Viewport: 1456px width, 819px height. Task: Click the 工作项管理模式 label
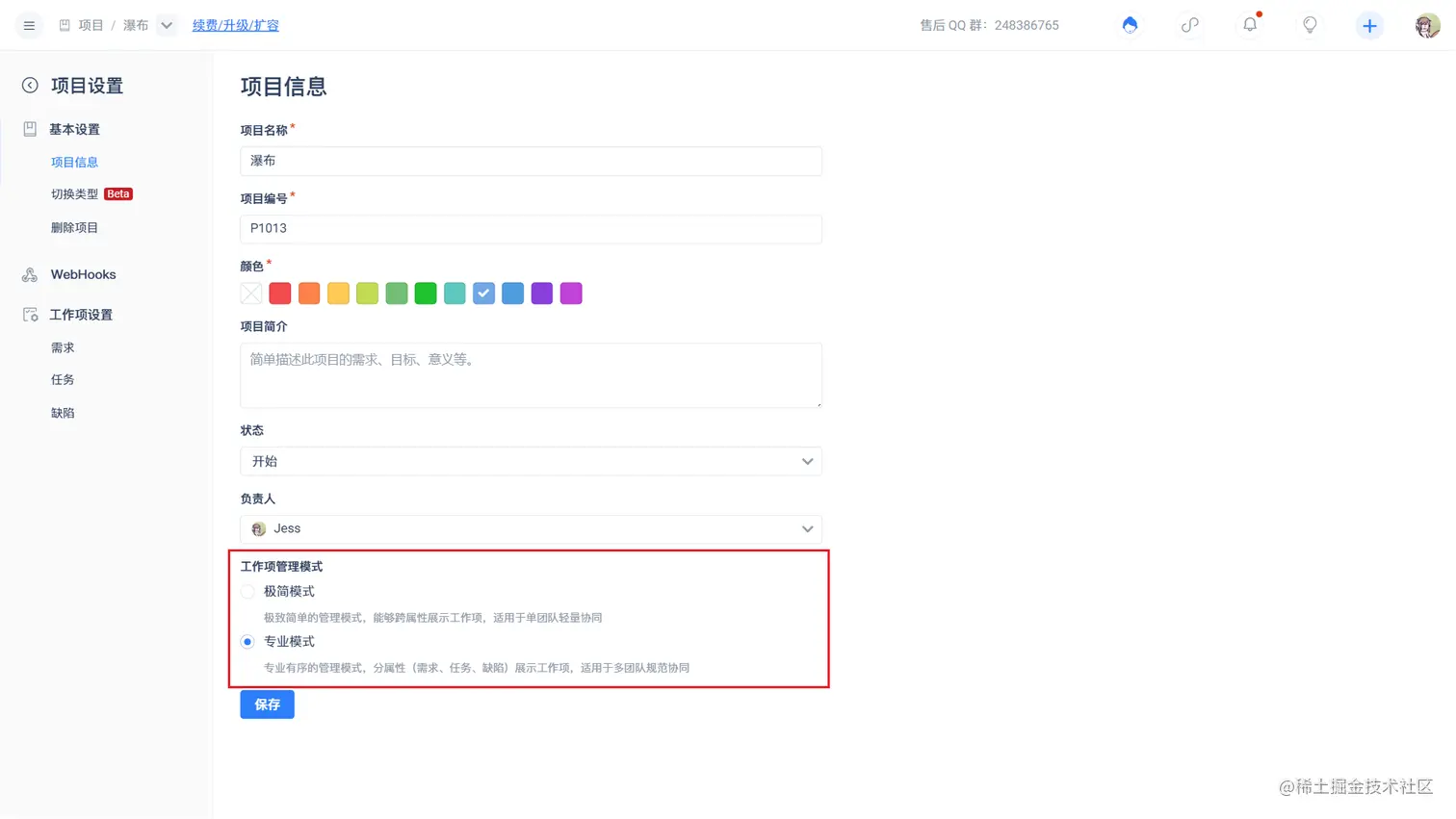(x=281, y=567)
